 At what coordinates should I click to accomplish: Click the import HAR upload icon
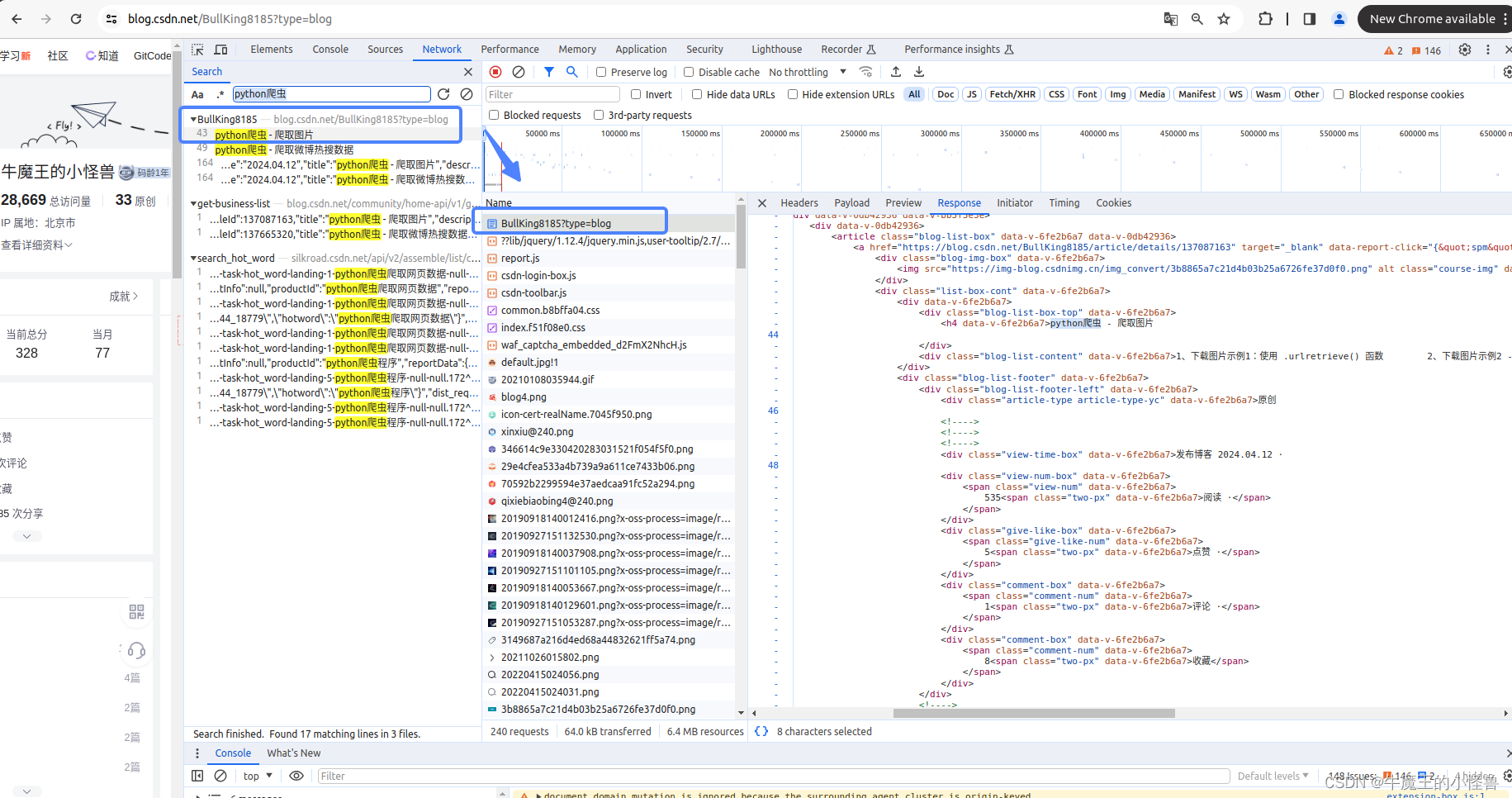896,72
